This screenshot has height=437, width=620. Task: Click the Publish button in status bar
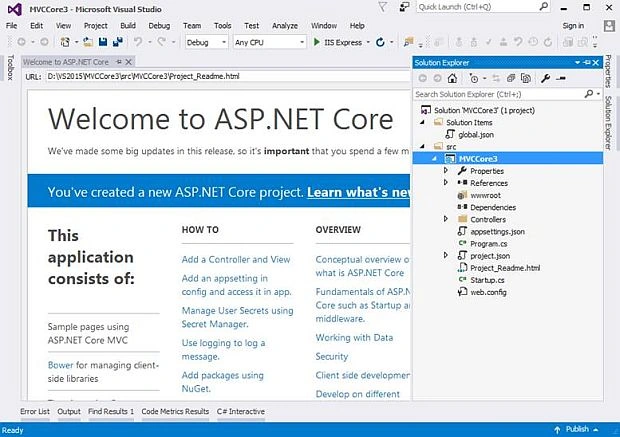577,429
